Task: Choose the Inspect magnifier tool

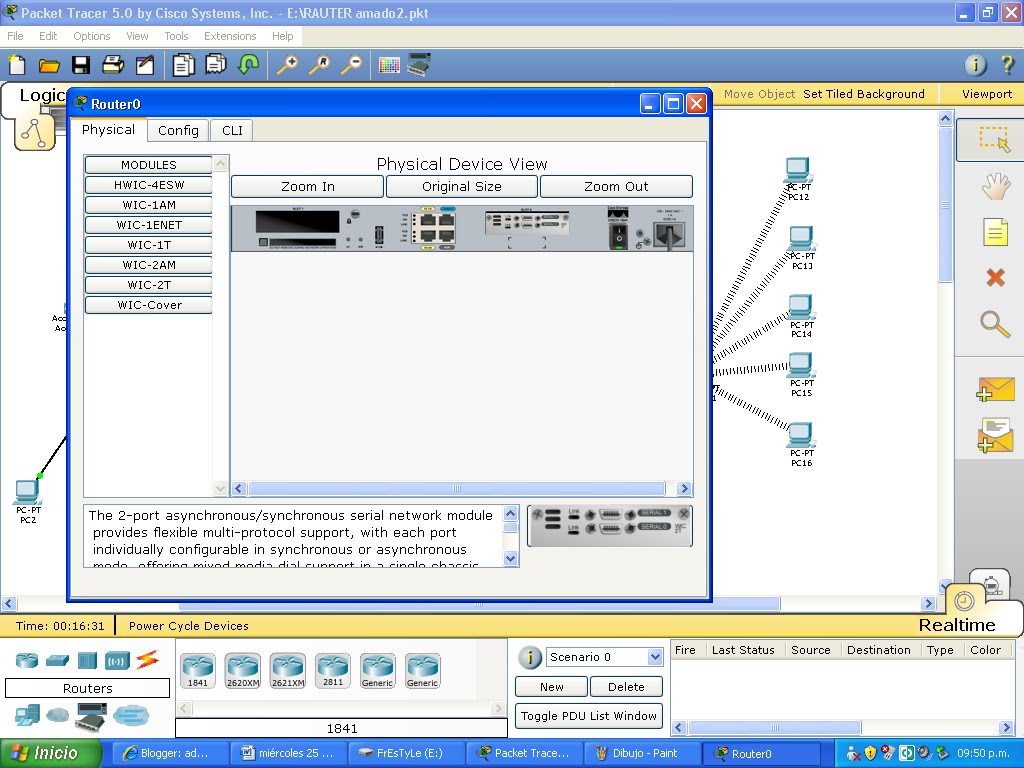Action: click(995, 324)
